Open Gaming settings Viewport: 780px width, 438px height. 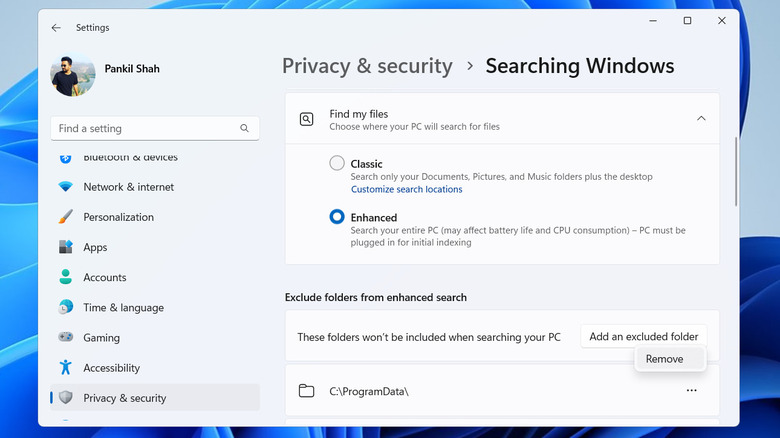[x=101, y=338]
